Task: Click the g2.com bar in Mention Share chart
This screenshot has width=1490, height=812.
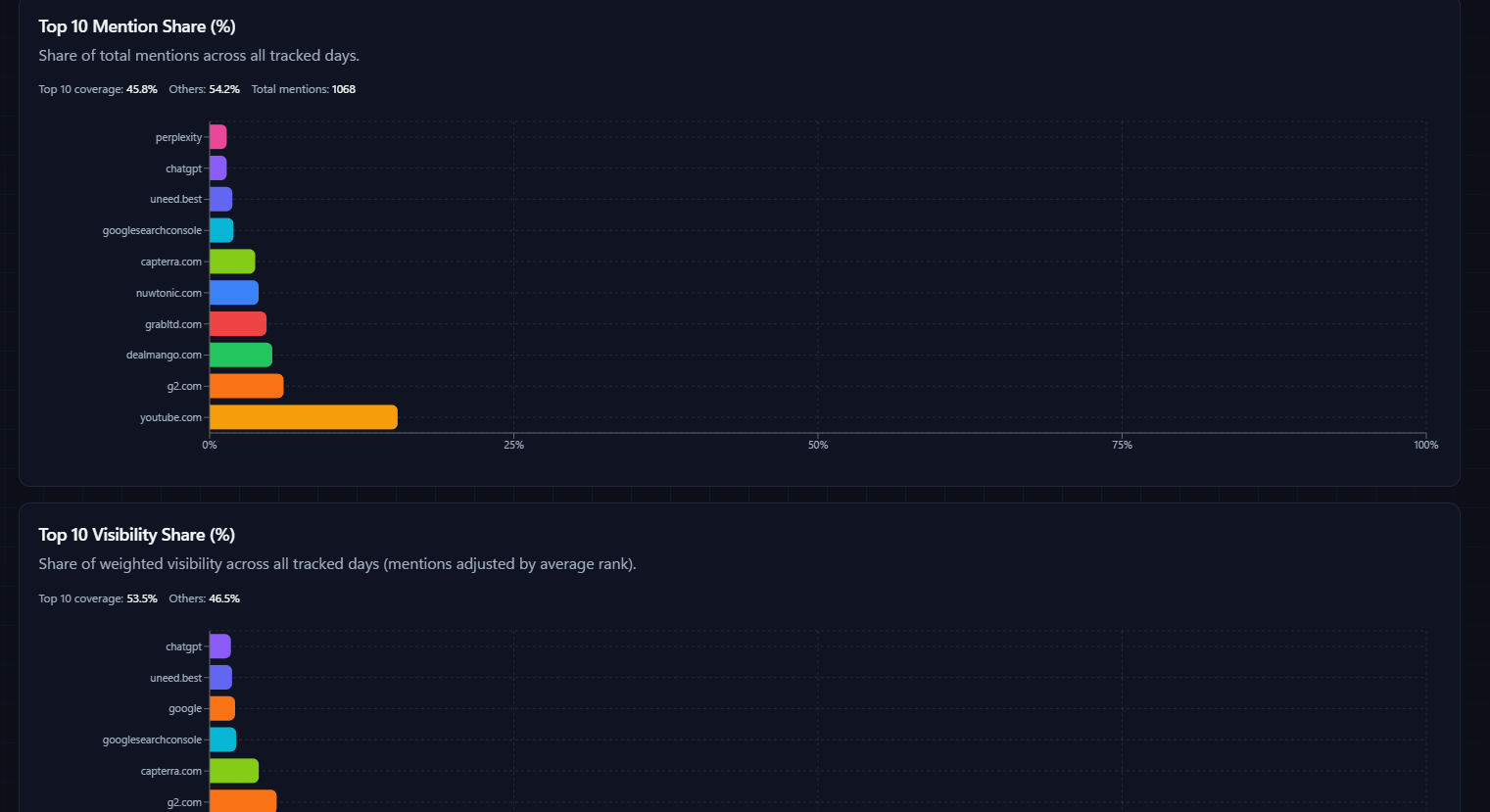Action: point(247,386)
